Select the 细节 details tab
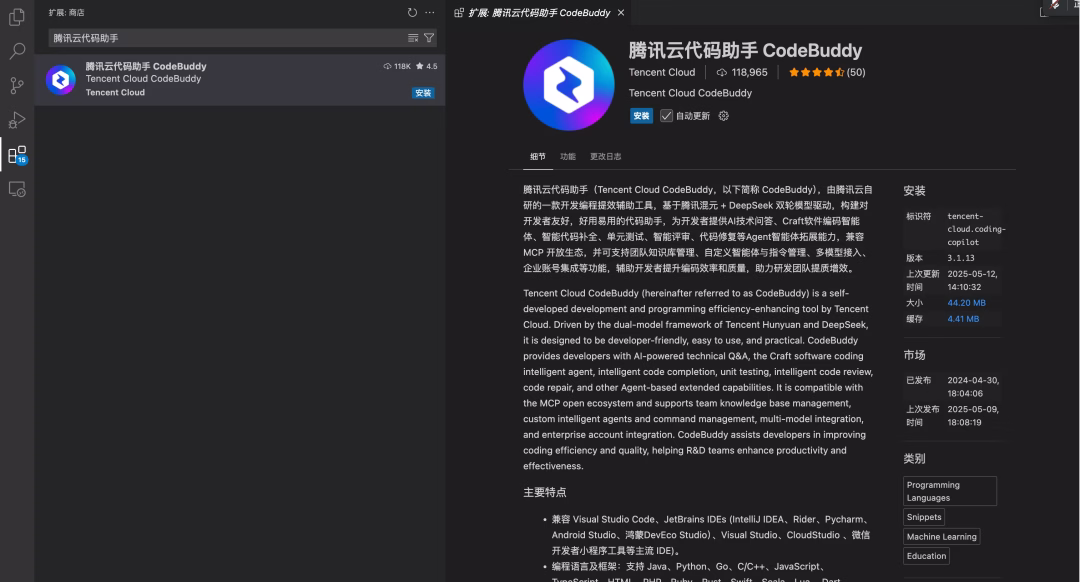1080x582 pixels. 537,156
